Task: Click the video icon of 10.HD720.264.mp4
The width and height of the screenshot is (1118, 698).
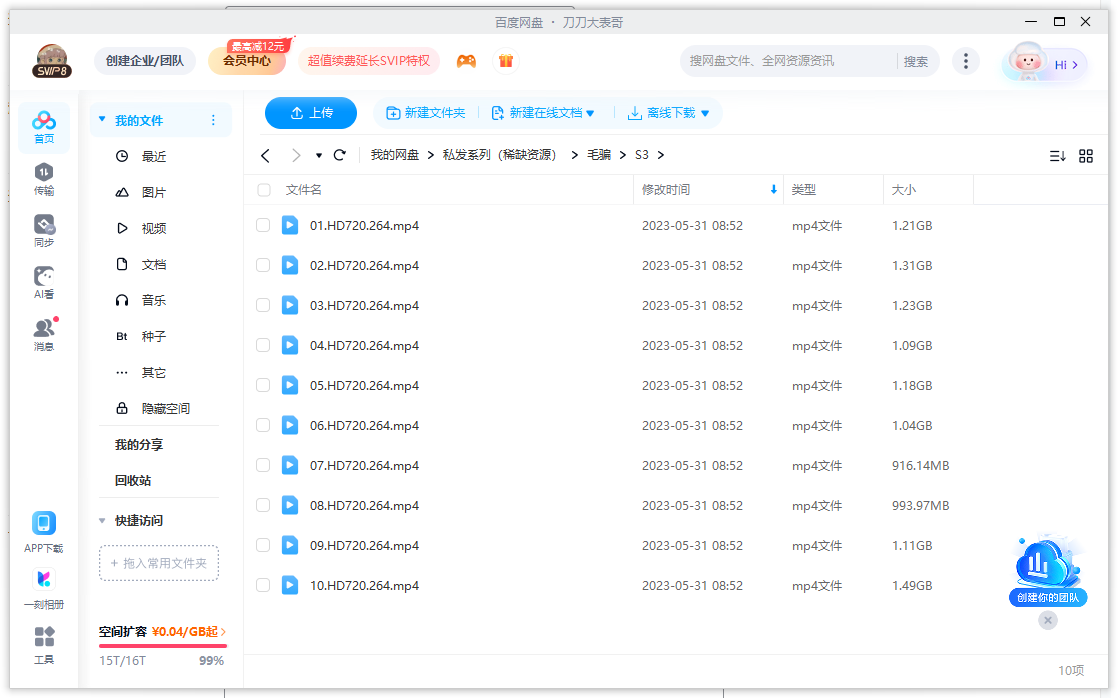Action: tap(289, 585)
